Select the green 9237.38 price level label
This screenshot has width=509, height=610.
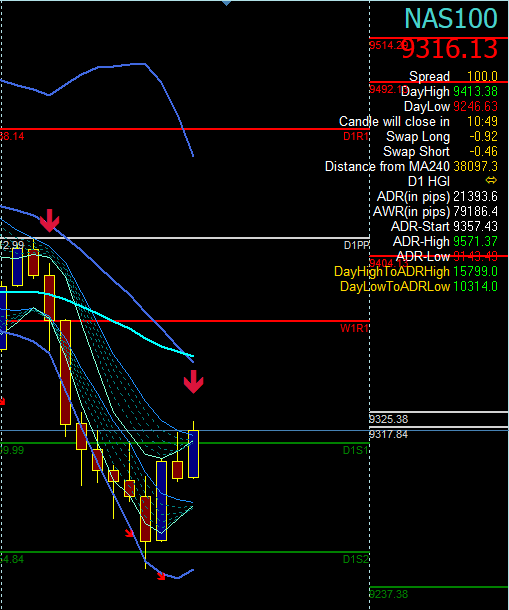coord(388,594)
